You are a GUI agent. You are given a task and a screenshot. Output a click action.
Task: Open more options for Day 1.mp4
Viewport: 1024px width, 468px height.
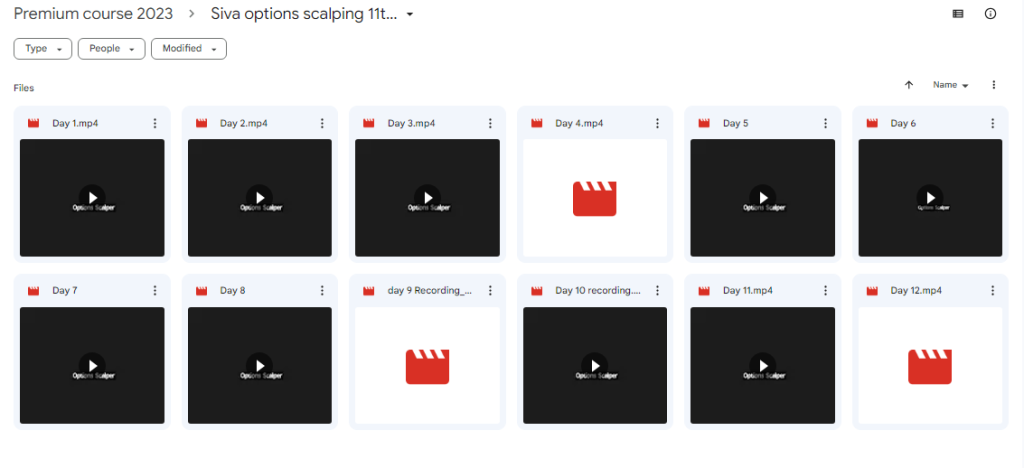click(154, 123)
